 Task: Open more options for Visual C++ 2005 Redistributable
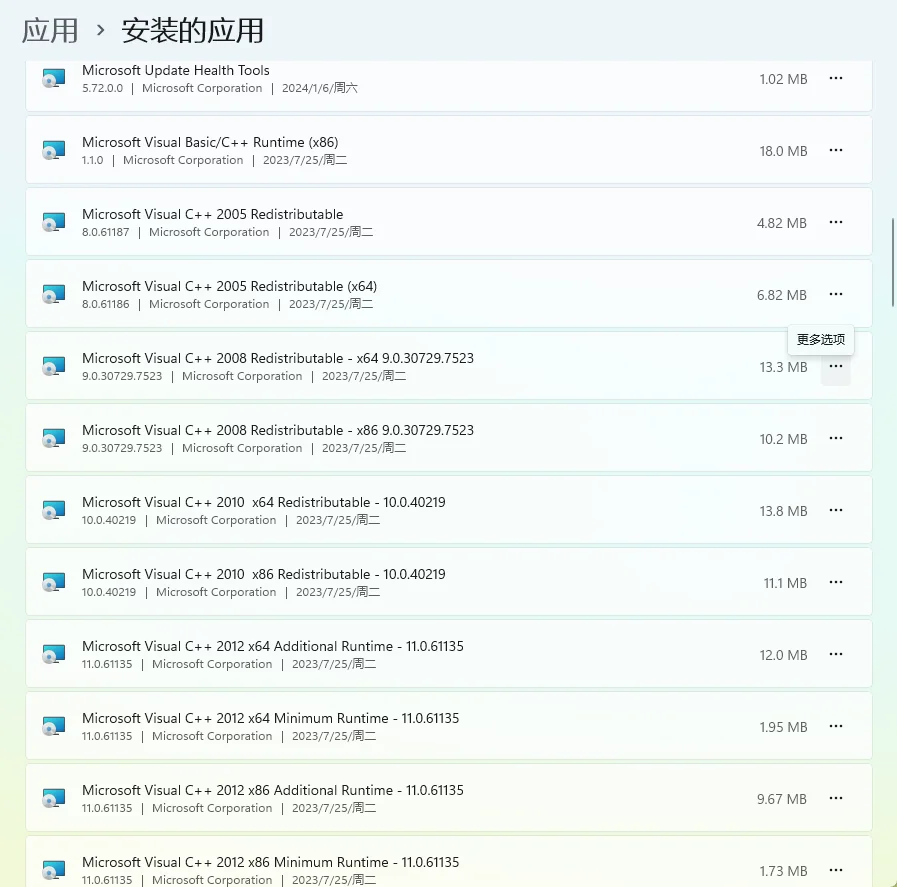tap(836, 222)
